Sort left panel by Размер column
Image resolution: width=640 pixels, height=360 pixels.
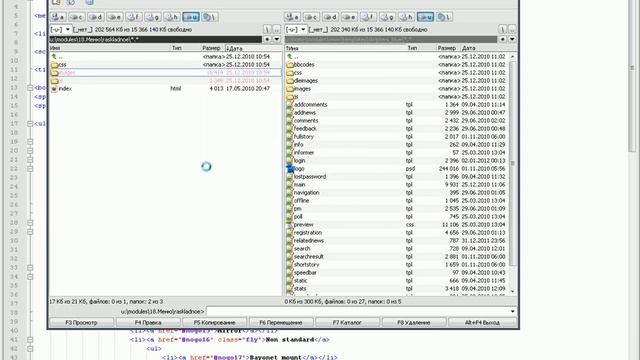click(x=213, y=48)
